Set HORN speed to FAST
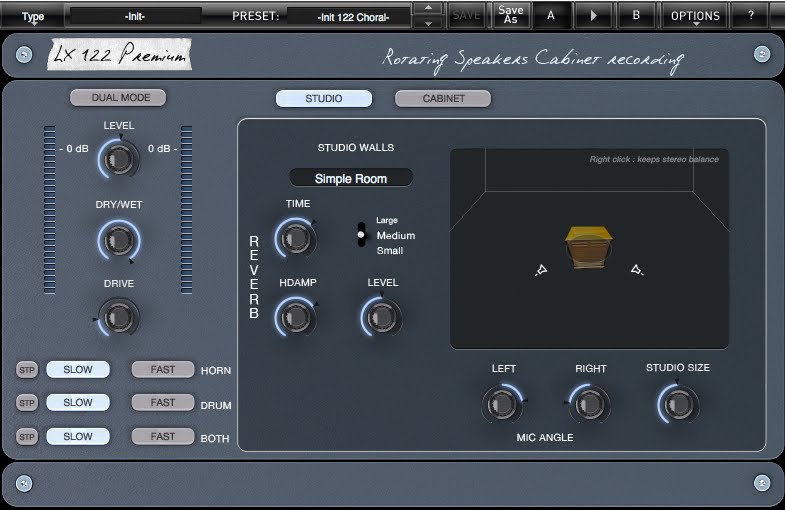 163,369
